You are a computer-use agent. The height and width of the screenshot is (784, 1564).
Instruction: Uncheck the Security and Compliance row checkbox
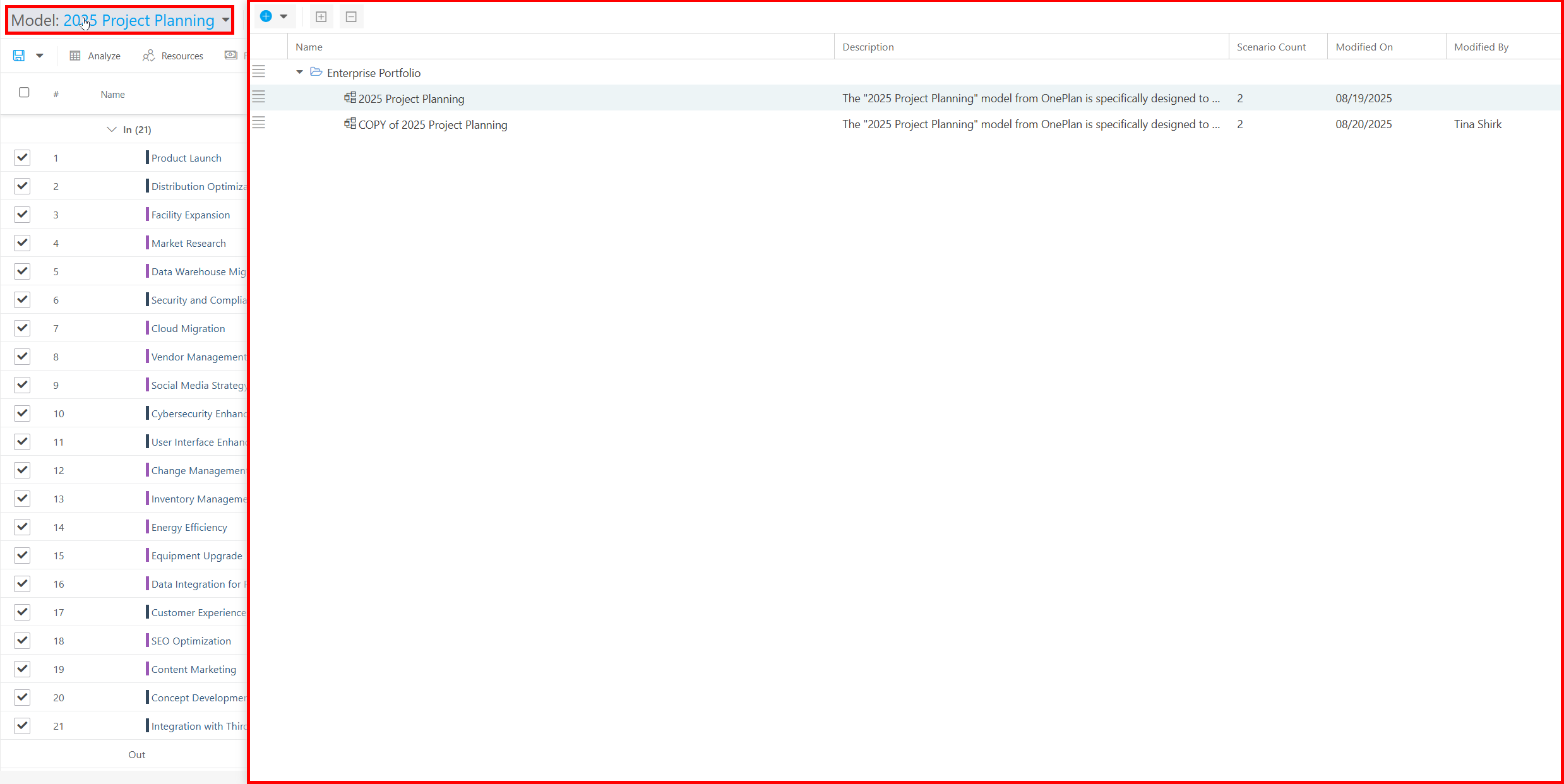tap(22, 299)
